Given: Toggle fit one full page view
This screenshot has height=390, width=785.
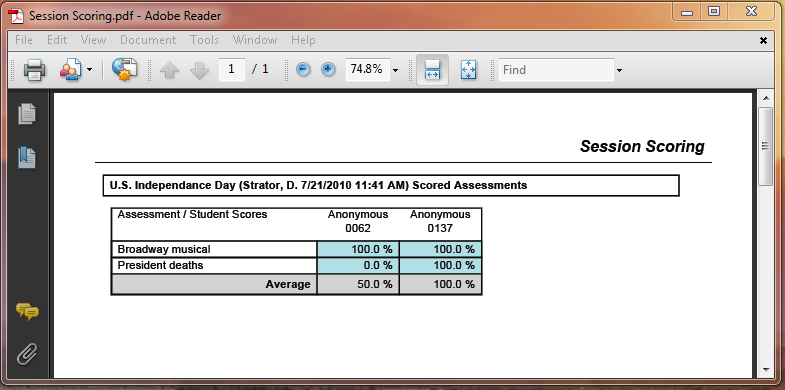Looking at the screenshot, I should coord(469,70).
